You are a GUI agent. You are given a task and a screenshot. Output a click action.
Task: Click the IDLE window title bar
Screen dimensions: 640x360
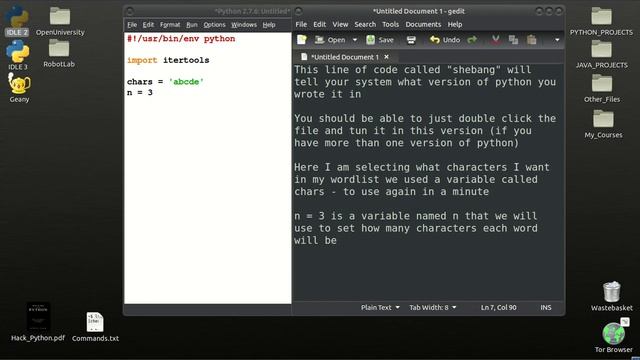click(x=208, y=11)
